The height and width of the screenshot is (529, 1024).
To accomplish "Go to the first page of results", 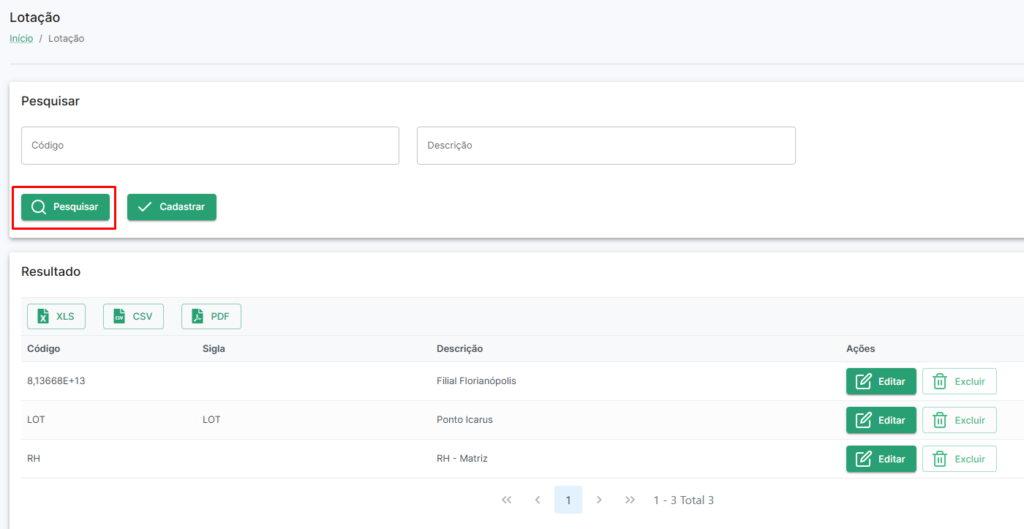I will 506,500.
